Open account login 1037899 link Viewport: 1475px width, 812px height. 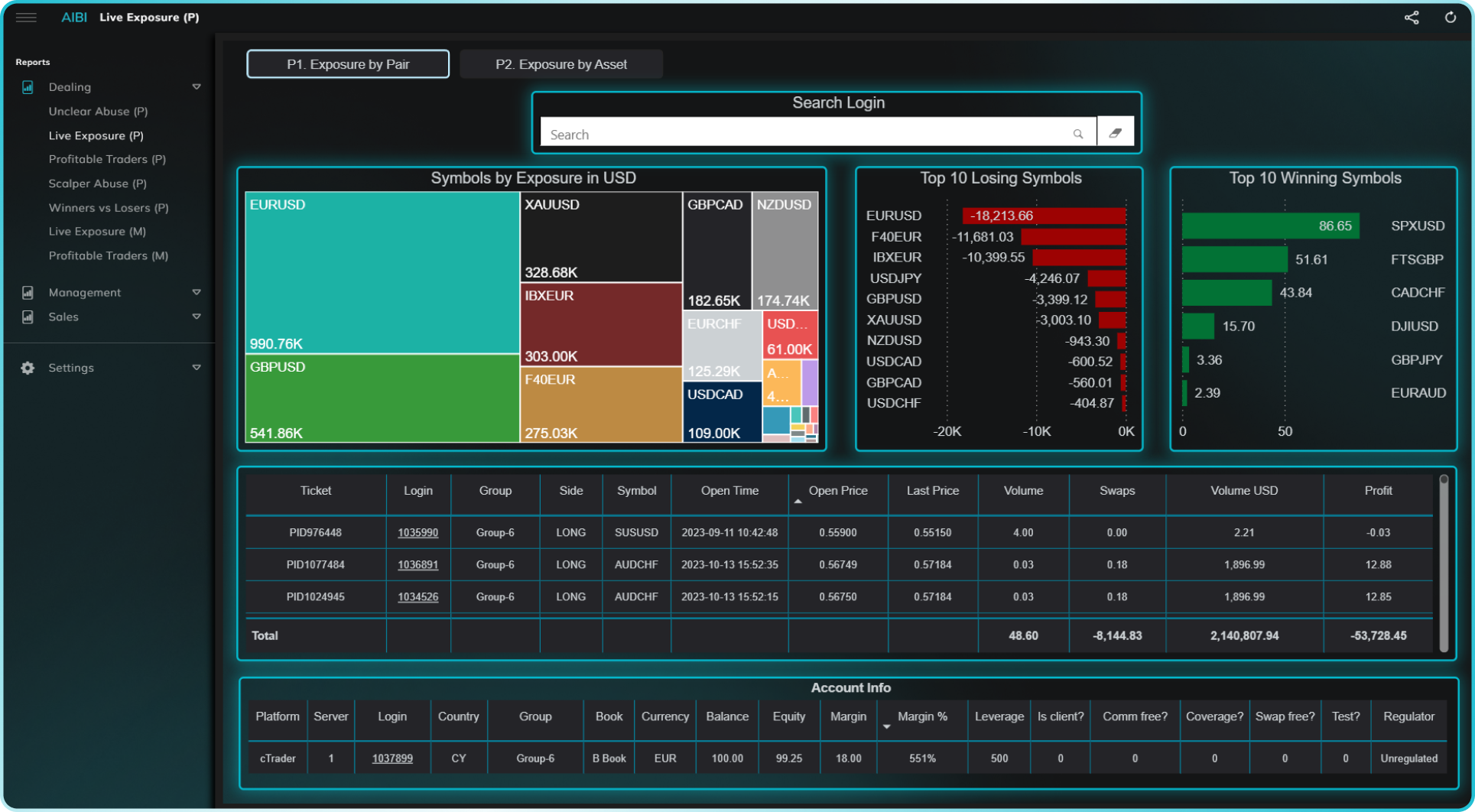click(x=392, y=758)
